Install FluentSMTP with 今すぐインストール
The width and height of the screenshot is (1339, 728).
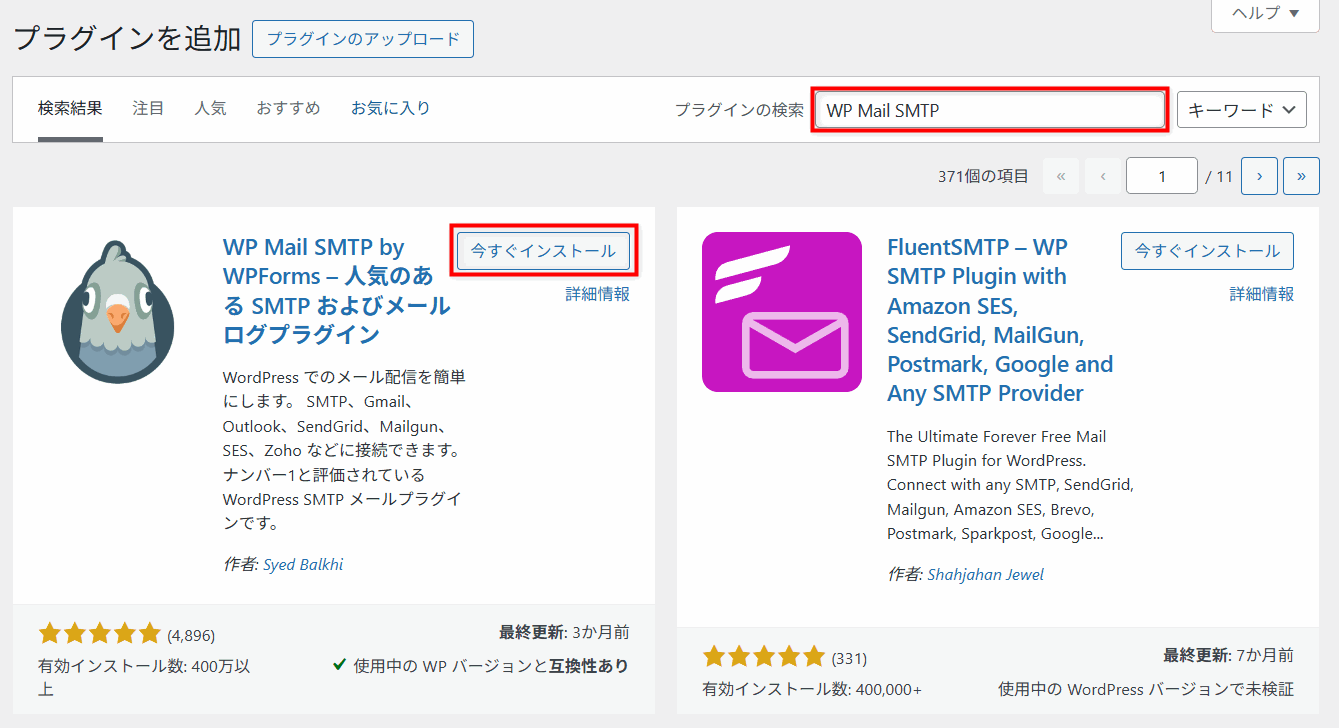(1207, 251)
